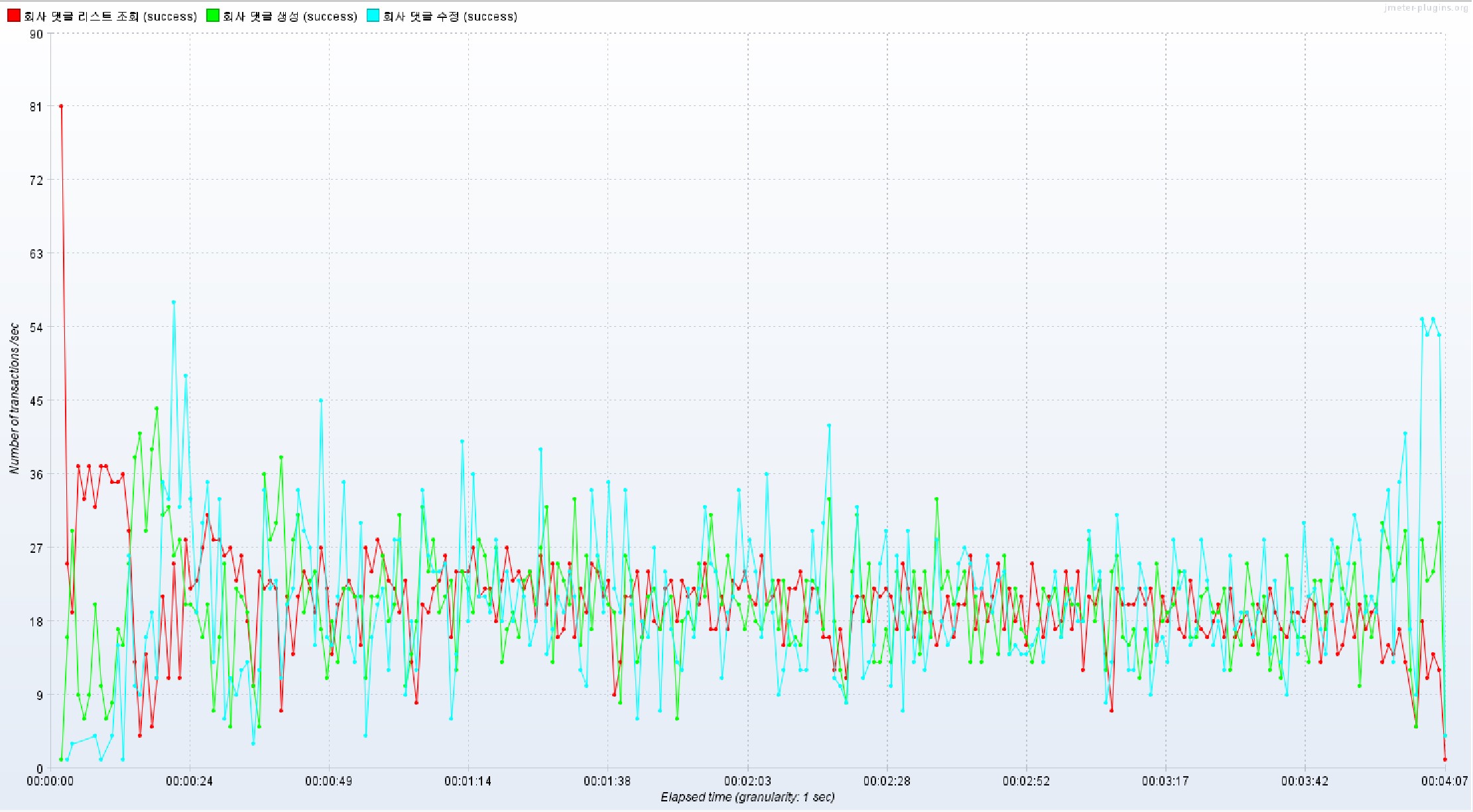Select the '회사 댓글 생성 (success)' legend label
1473x812 pixels.
coord(290,17)
